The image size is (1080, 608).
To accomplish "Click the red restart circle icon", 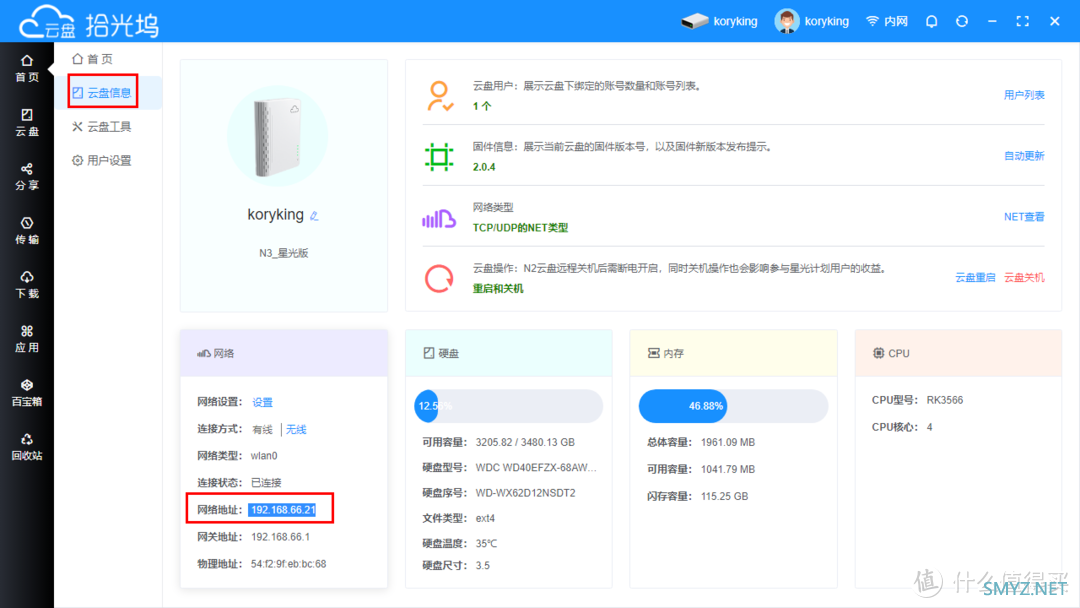I will 439,279.
